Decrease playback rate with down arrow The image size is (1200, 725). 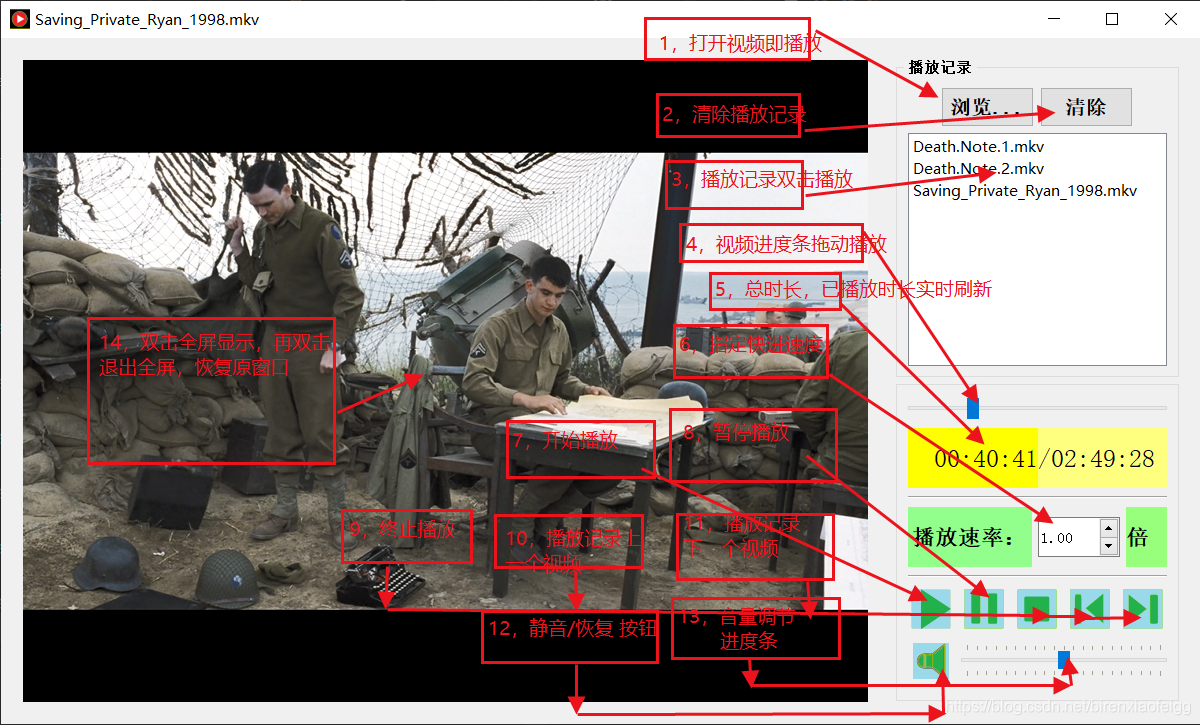[x=1108, y=546]
